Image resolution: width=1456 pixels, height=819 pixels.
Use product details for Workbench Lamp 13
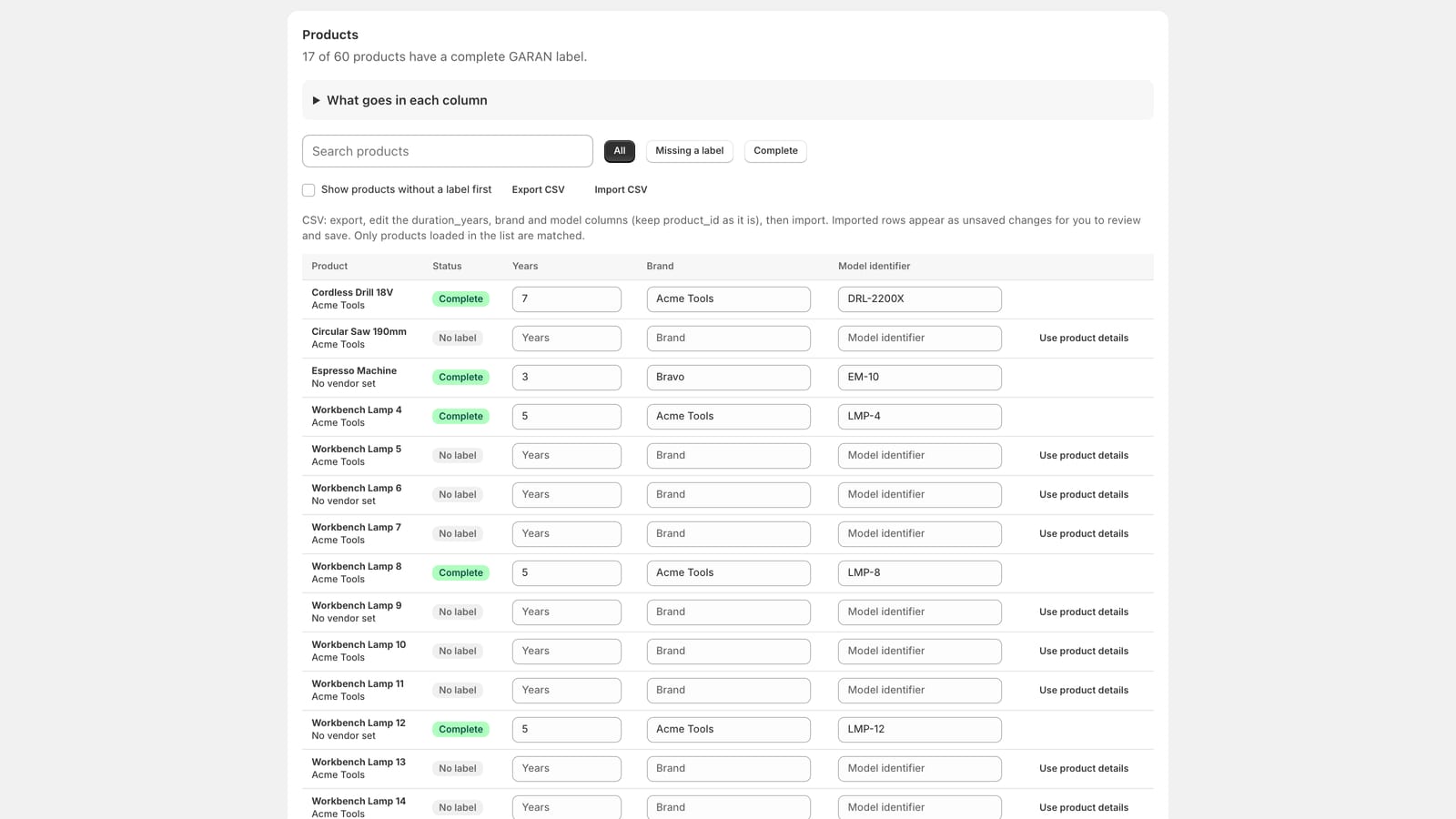(x=1083, y=769)
